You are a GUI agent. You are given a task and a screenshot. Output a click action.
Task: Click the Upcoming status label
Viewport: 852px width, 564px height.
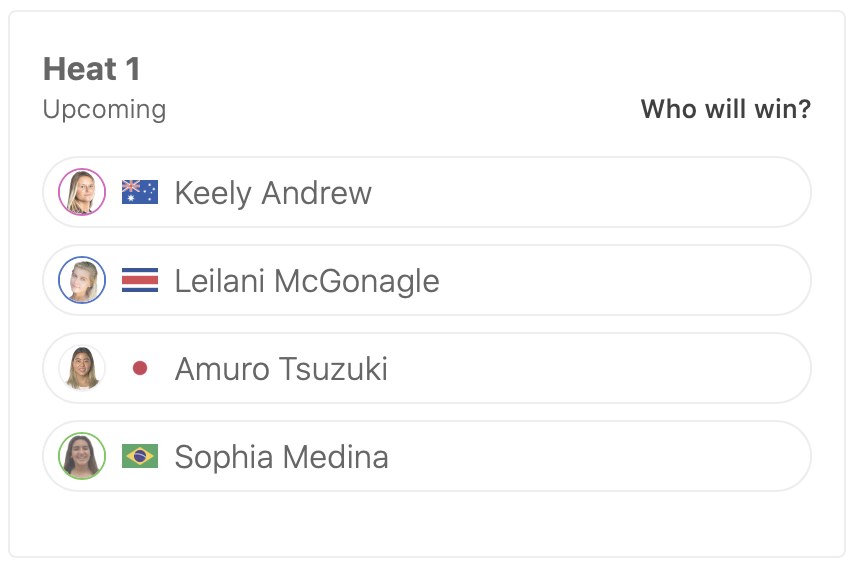pyautogui.click(x=104, y=109)
